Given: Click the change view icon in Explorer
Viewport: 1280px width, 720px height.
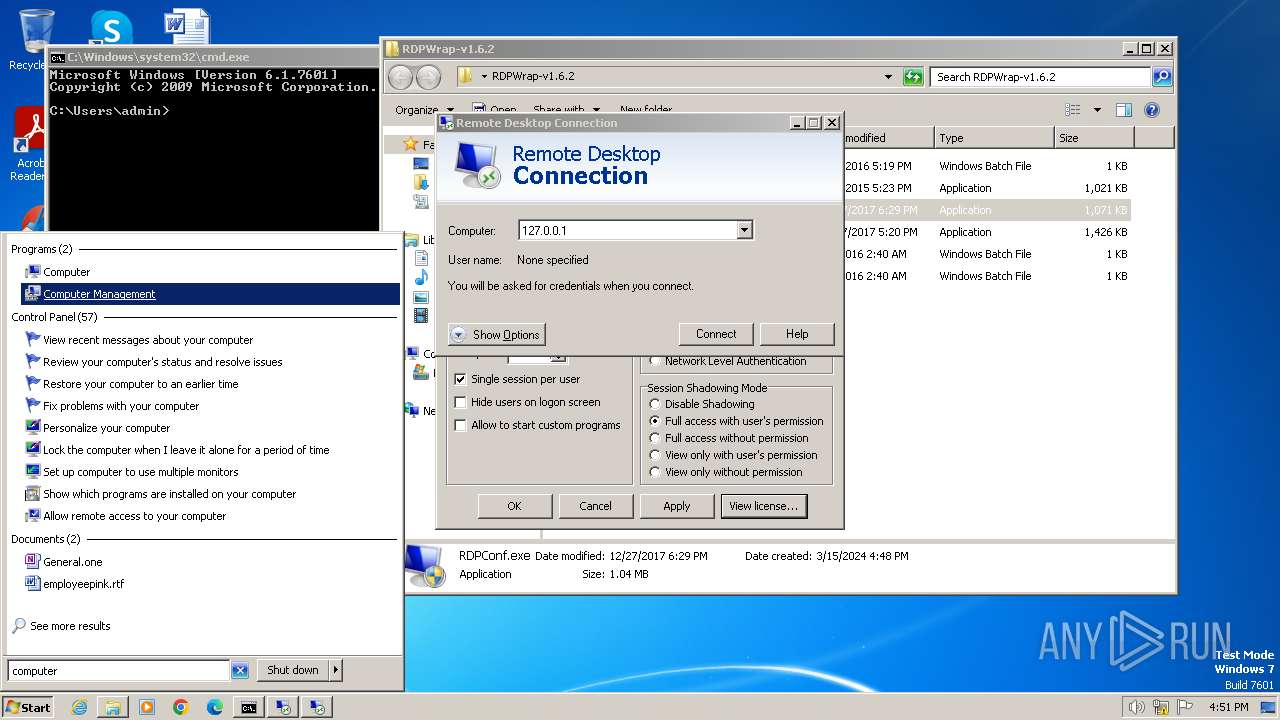Looking at the screenshot, I should [x=1073, y=110].
